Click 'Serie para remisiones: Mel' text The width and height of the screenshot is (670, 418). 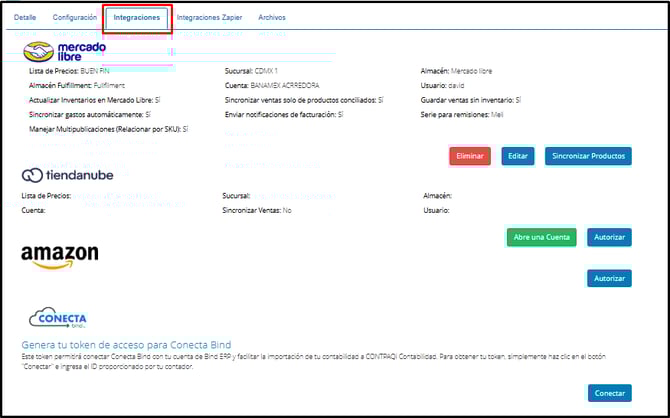coord(462,115)
